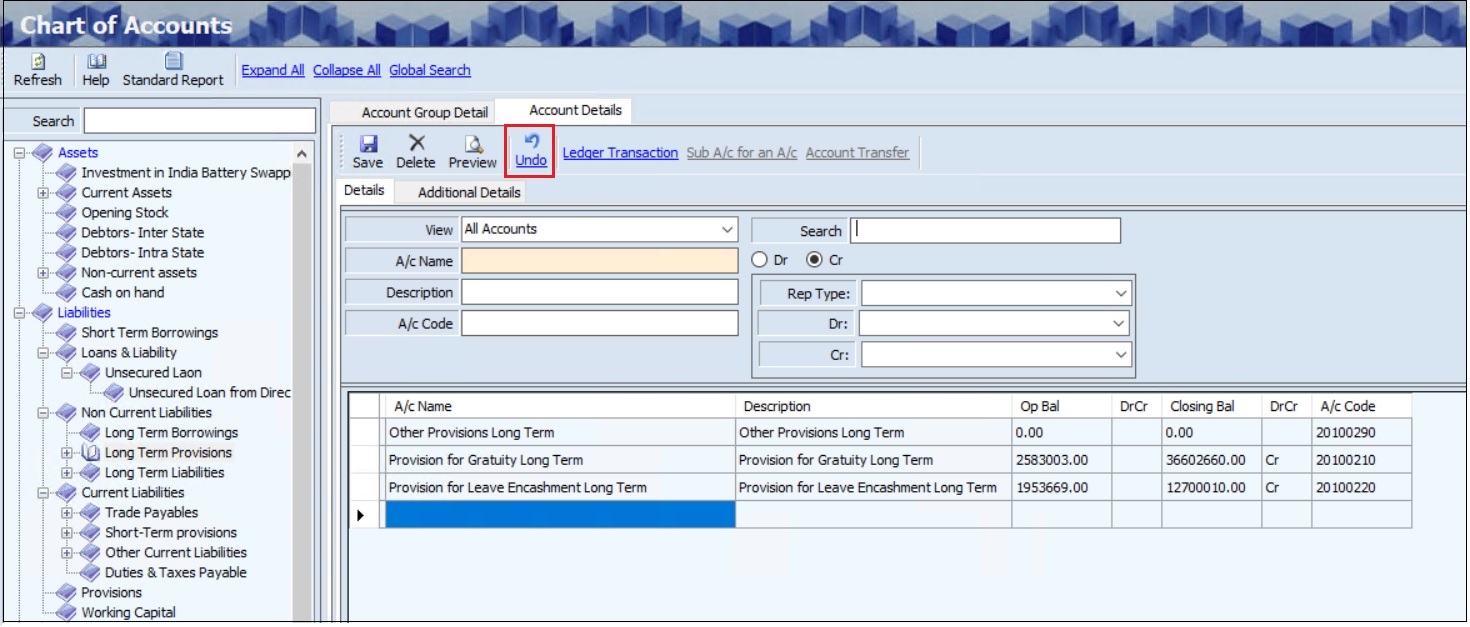Image resolution: width=1470 pixels, height=627 pixels.
Task: Open the Ledger Transaction link
Action: (620, 153)
